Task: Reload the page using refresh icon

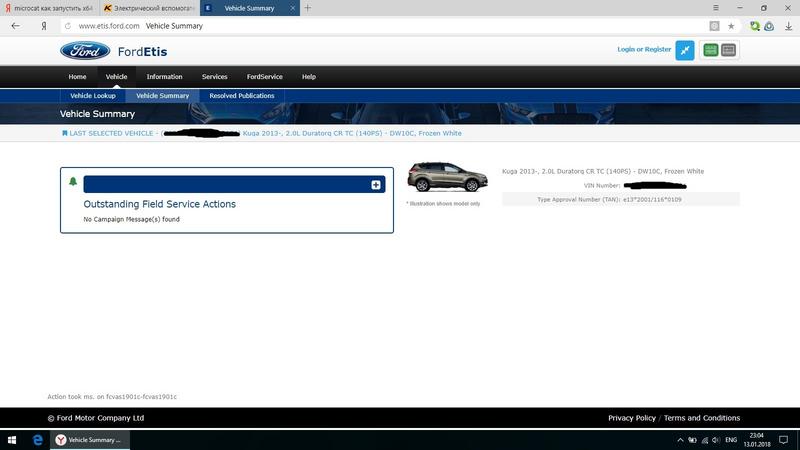Action: (x=68, y=26)
